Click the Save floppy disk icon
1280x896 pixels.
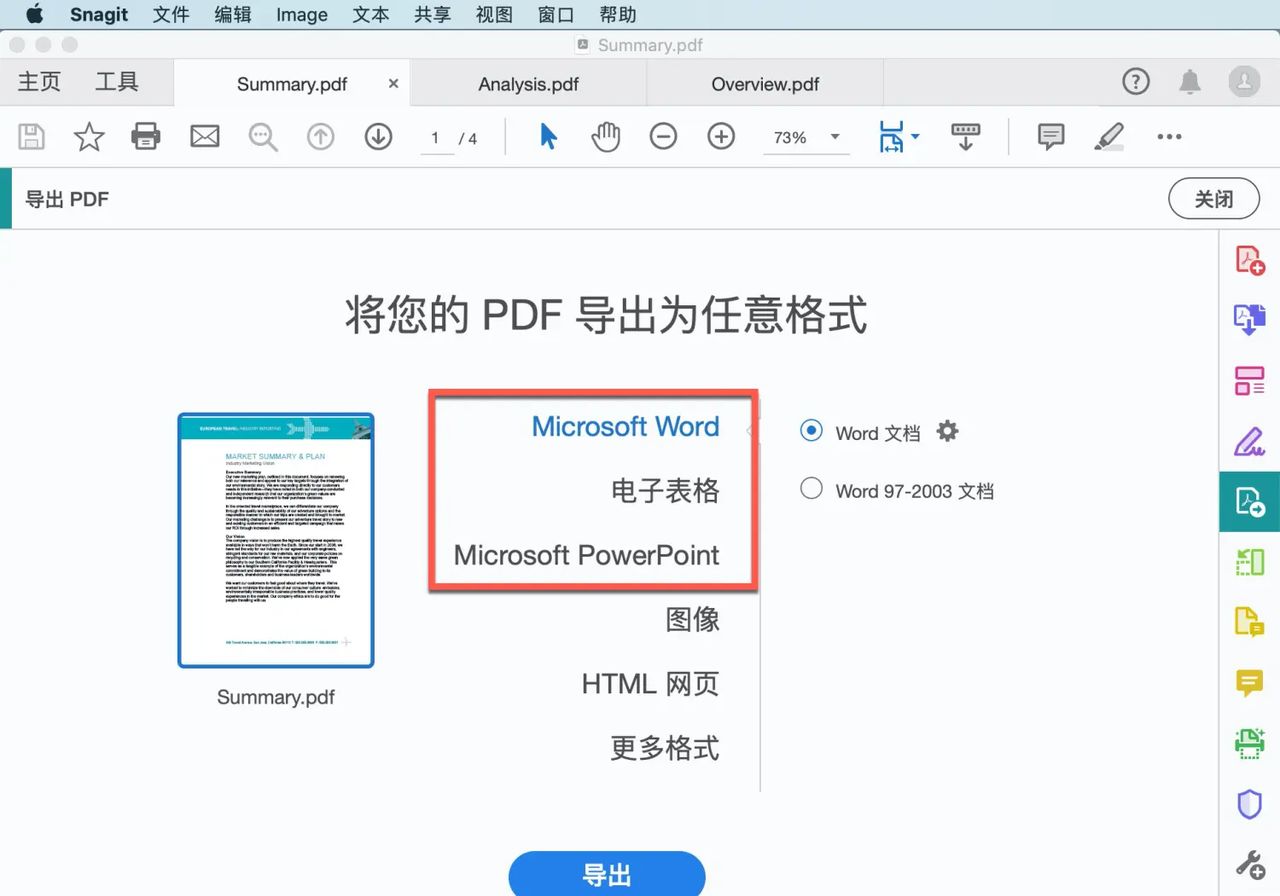point(32,137)
